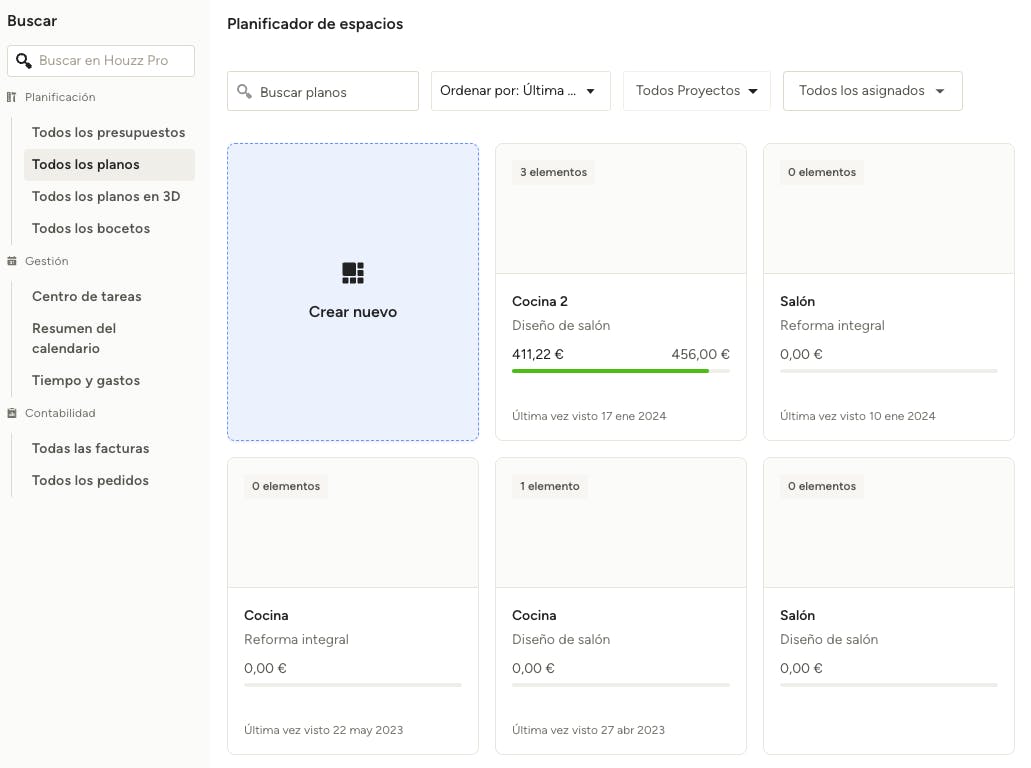1031x768 pixels.
Task: Open Tiempo y gastos page
Action: [x=86, y=380]
